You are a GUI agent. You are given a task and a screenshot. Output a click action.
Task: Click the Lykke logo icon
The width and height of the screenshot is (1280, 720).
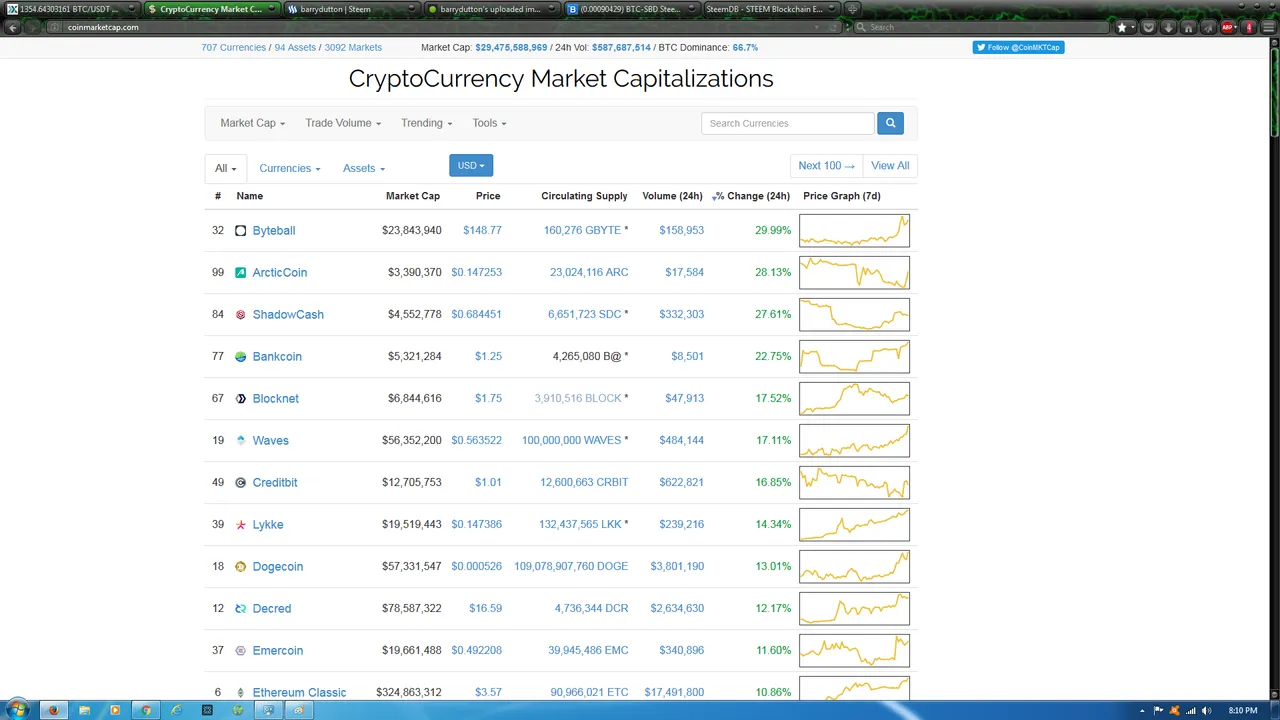240,525
